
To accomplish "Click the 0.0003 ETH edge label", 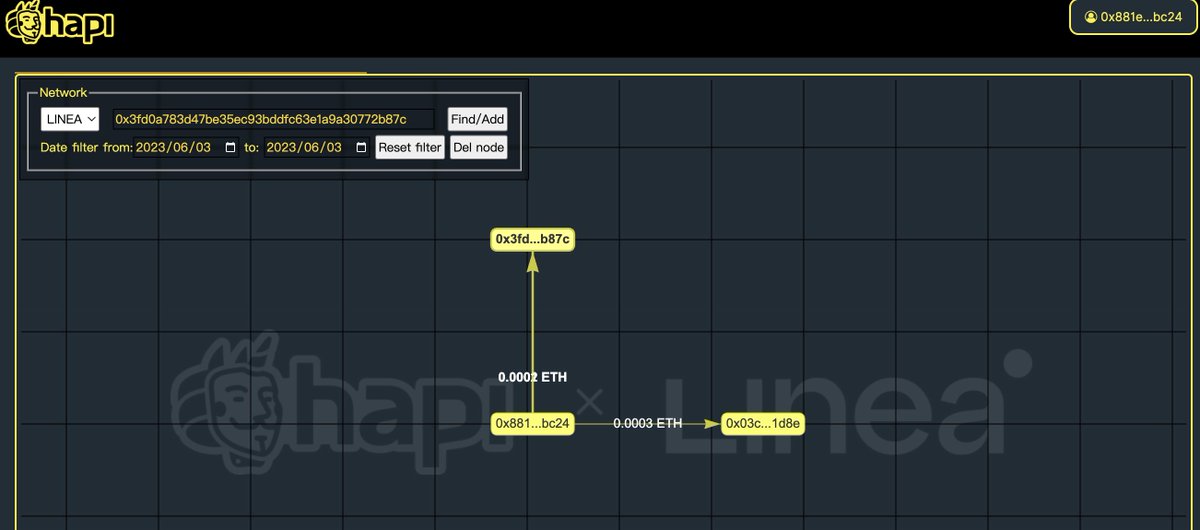I will 647,424.
